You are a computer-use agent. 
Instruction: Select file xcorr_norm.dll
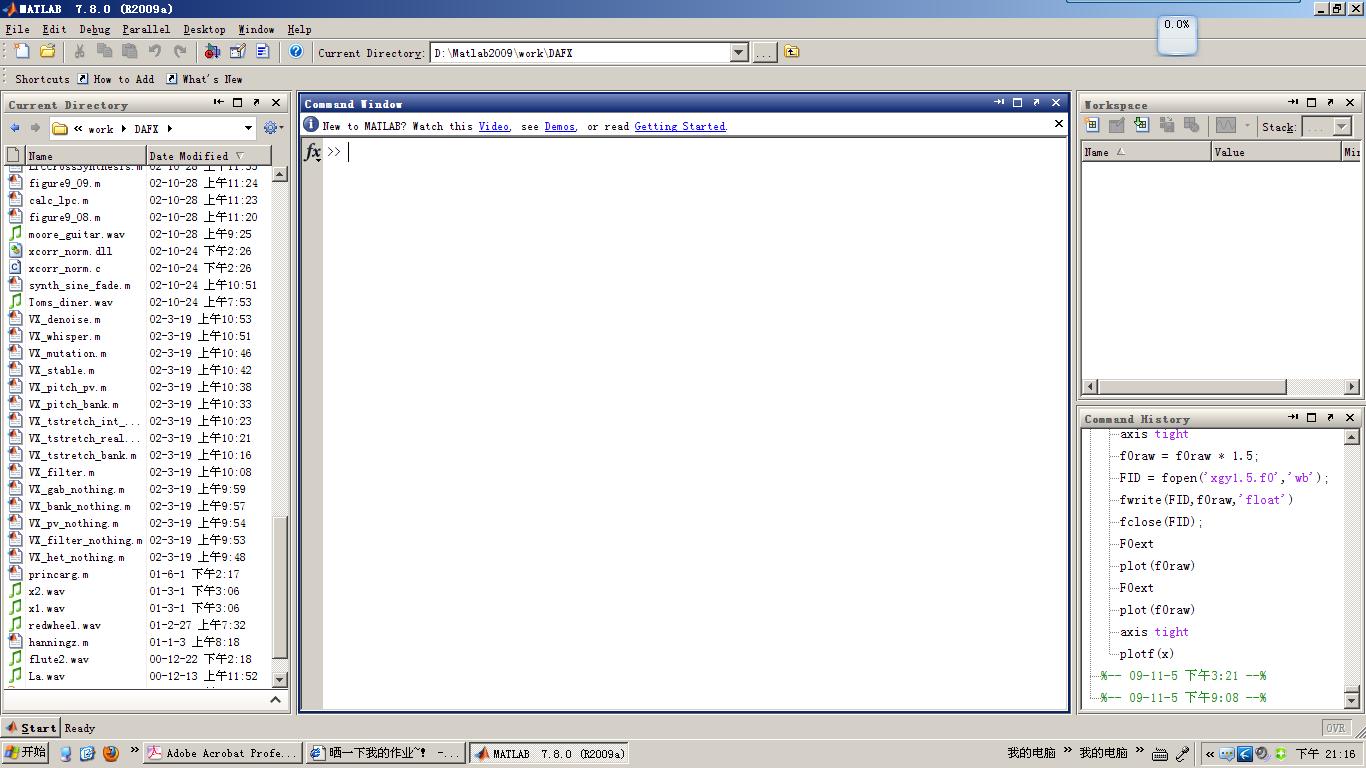click(70, 251)
